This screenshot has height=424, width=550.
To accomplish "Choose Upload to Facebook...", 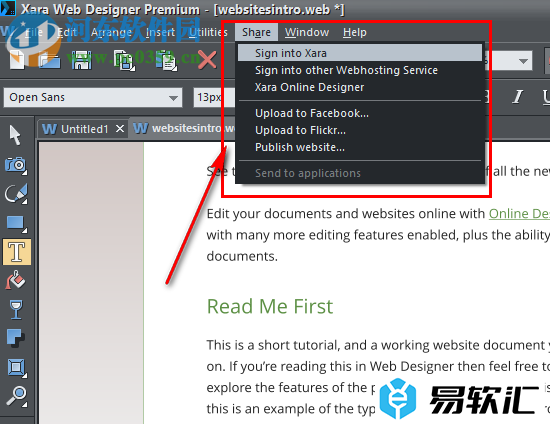I will (x=360, y=113).
